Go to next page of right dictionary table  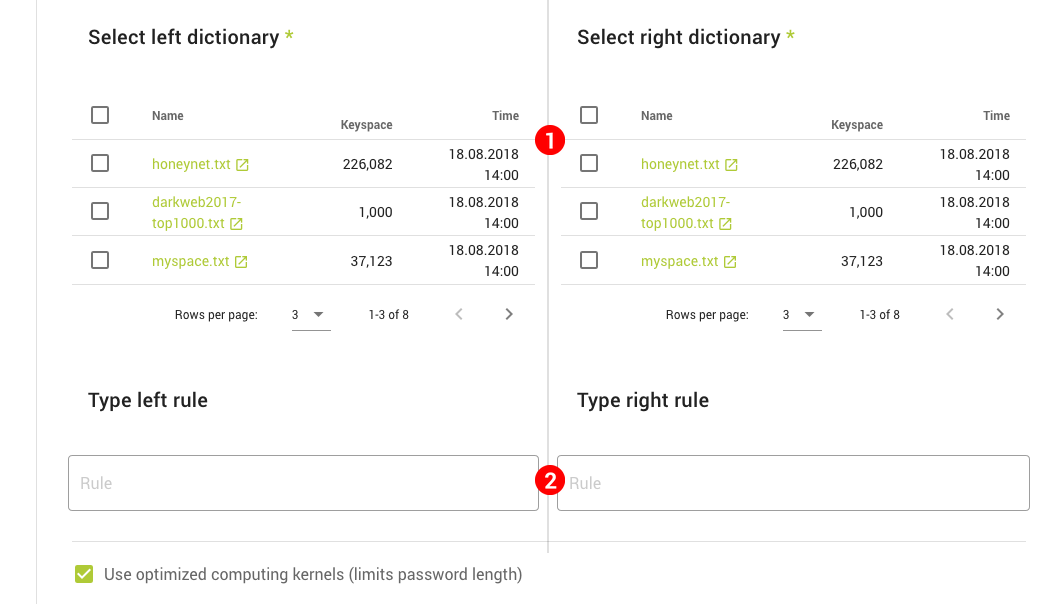1000,314
